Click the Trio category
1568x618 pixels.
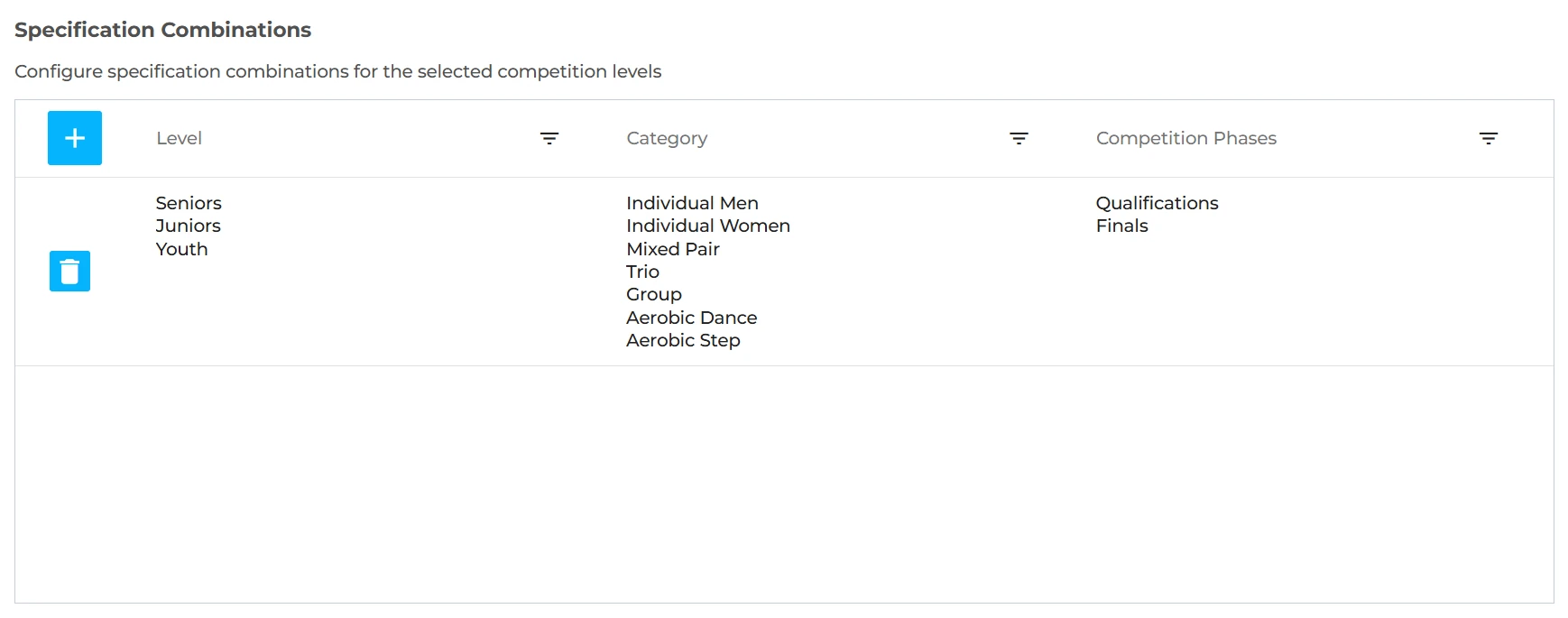click(x=642, y=272)
